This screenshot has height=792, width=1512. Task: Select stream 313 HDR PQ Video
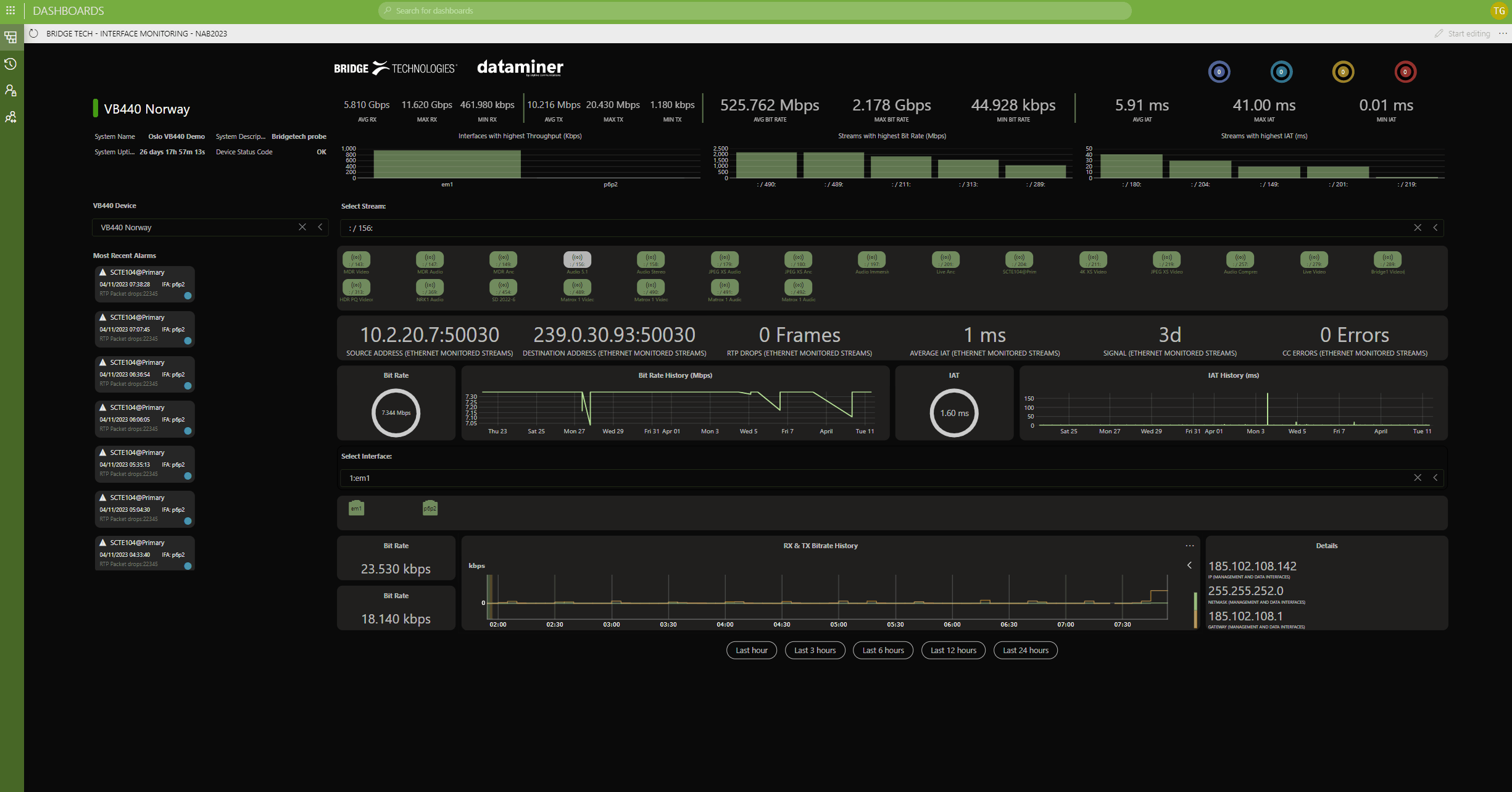357,288
